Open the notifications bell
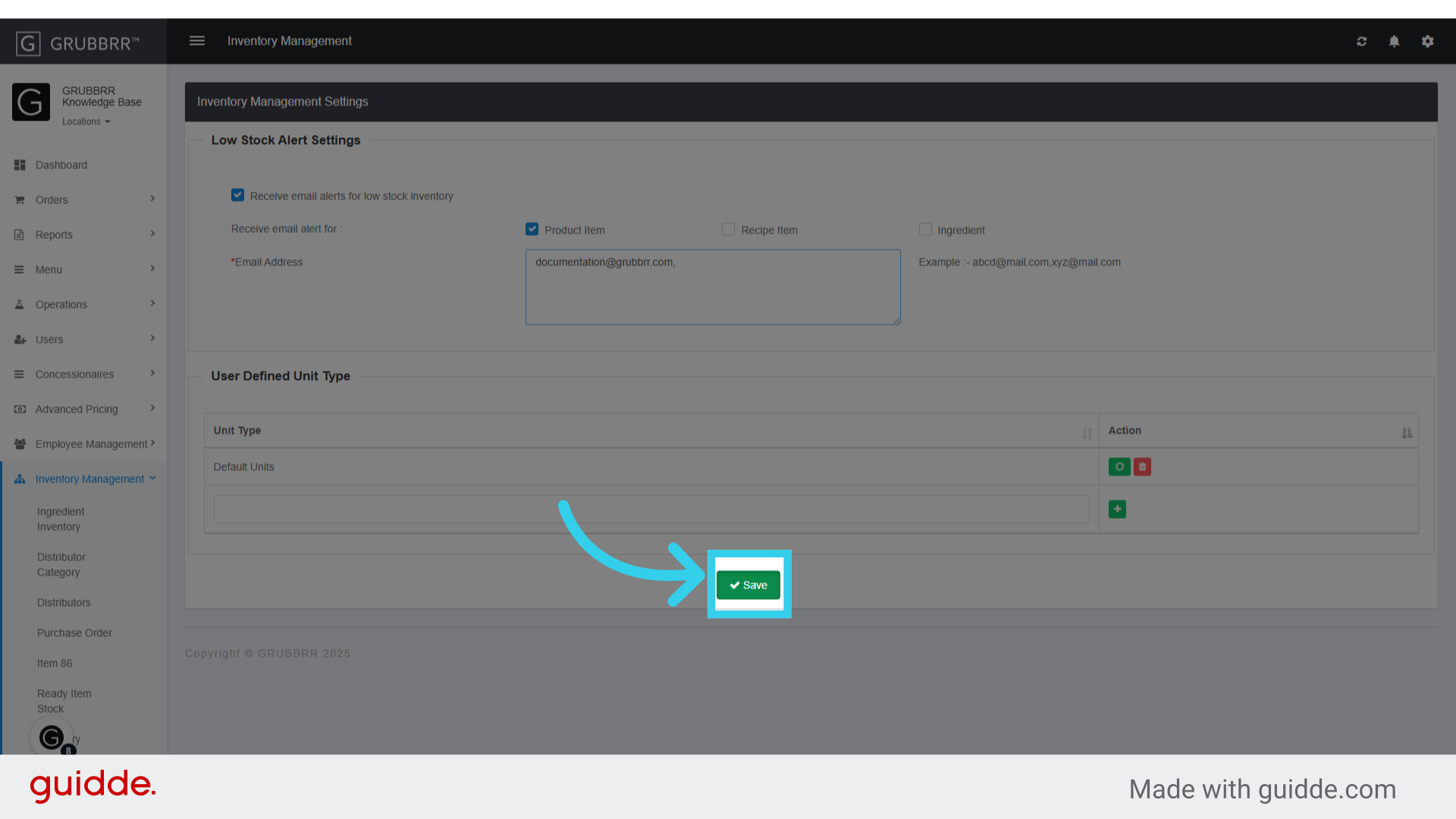This screenshot has height=819, width=1456. click(1394, 41)
